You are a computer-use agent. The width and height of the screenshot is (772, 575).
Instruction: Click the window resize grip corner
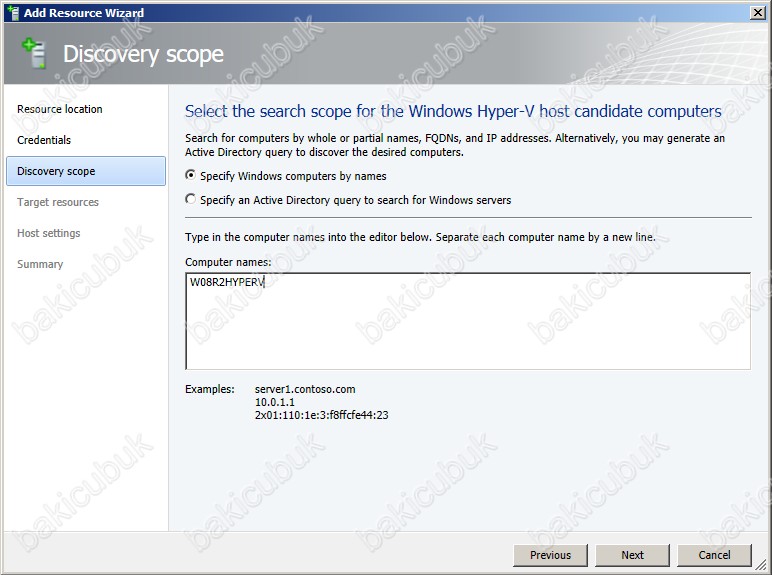(x=762, y=564)
